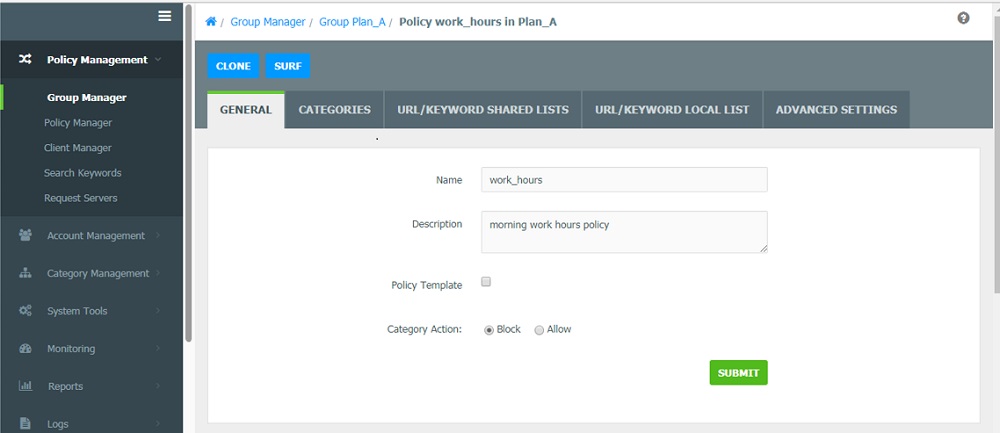Open Search Keywords in sidebar
The height and width of the screenshot is (433, 1000).
pos(82,173)
